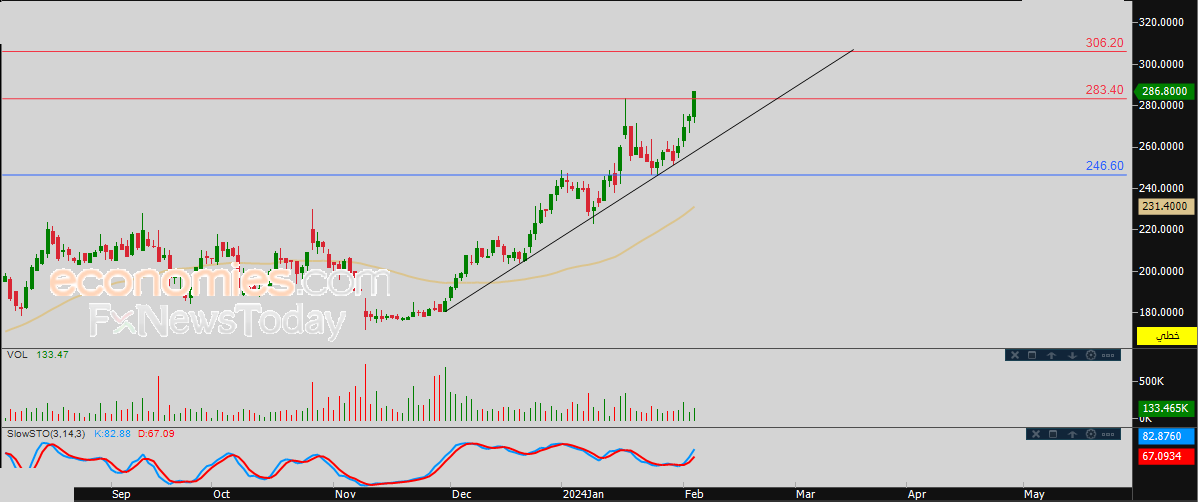Click the K:82.88 readout
The image size is (1198, 502).
click(113, 433)
